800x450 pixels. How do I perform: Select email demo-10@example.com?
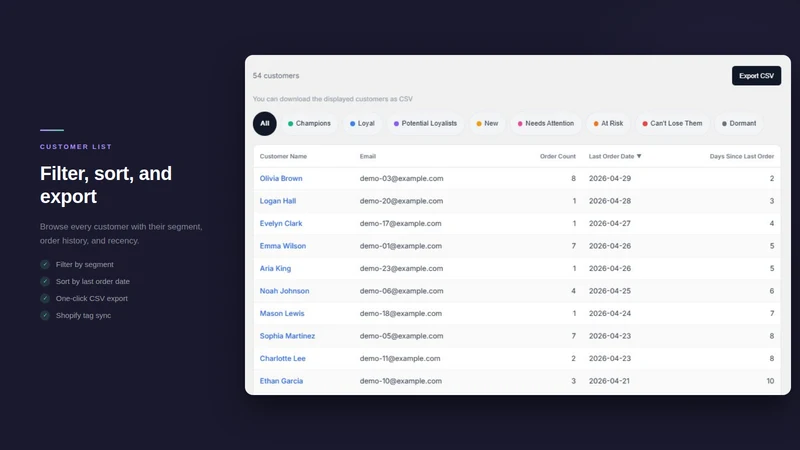click(x=401, y=381)
